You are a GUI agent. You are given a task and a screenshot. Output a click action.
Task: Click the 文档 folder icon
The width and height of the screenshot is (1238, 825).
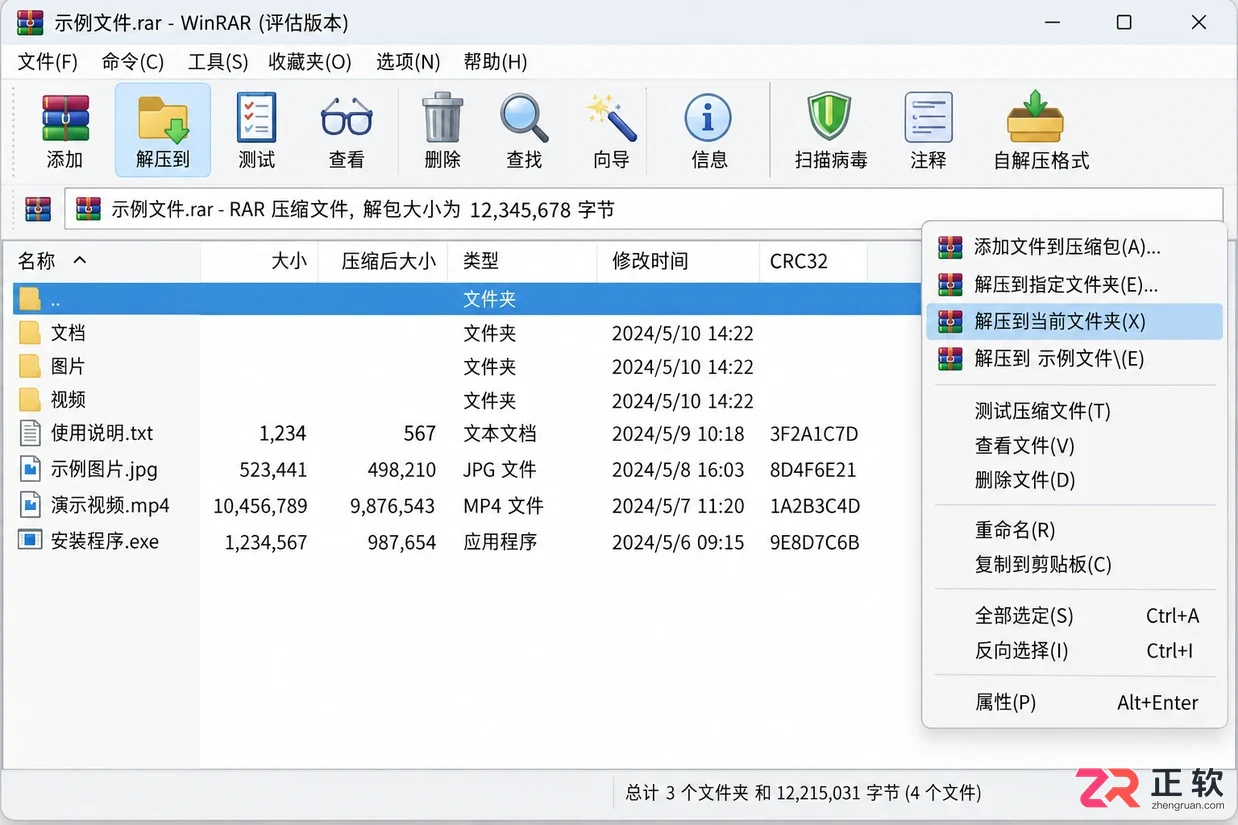[x=30, y=332]
